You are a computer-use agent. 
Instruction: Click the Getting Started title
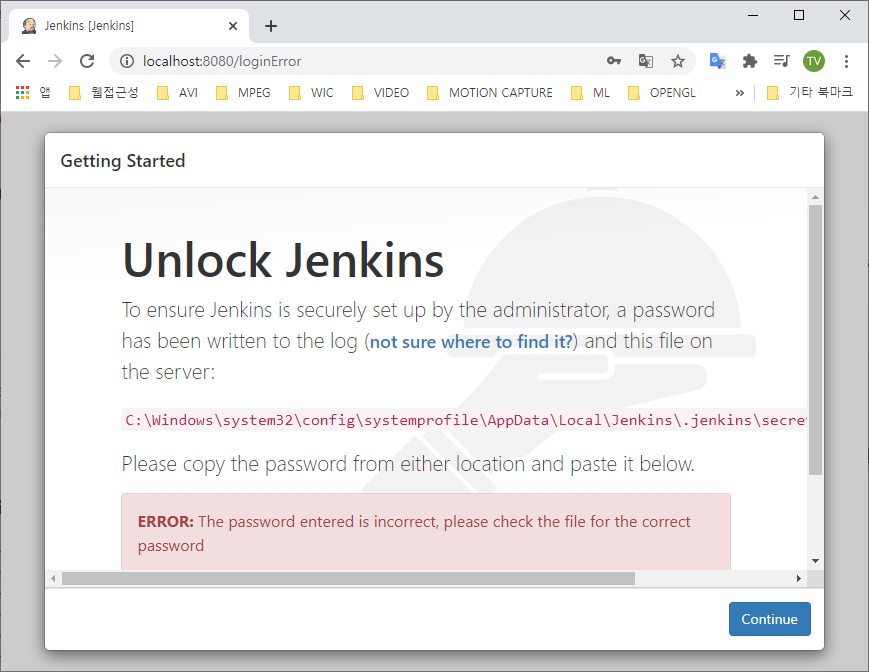tap(122, 161)
